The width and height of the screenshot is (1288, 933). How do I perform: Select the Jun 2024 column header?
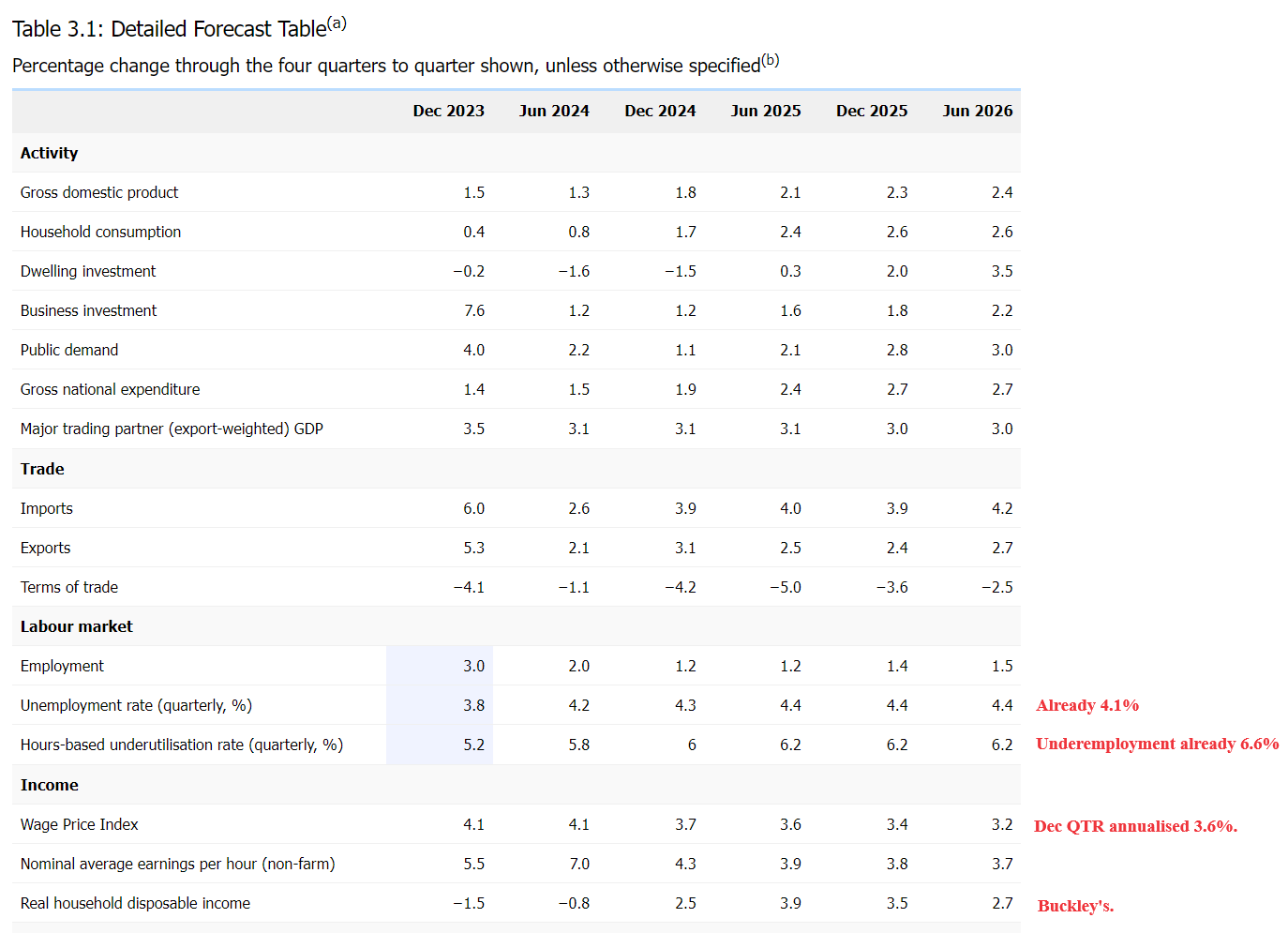coord(554,111)
